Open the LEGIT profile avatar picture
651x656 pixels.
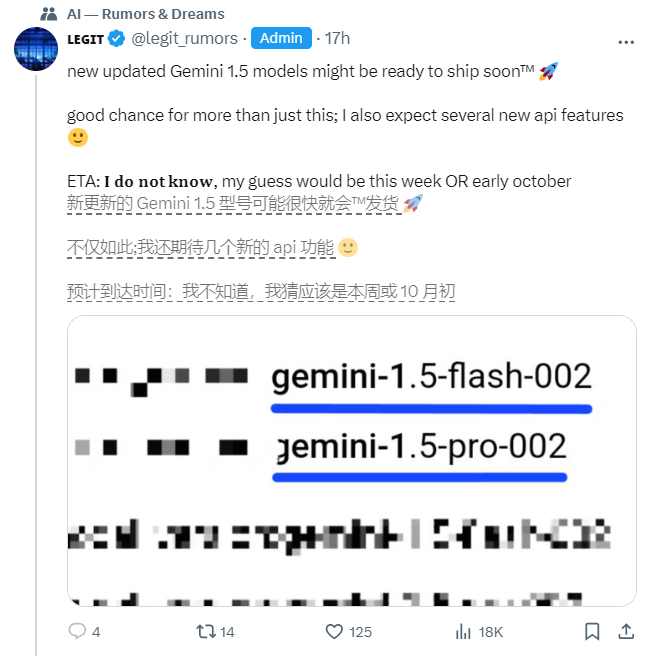coord(35,50)
